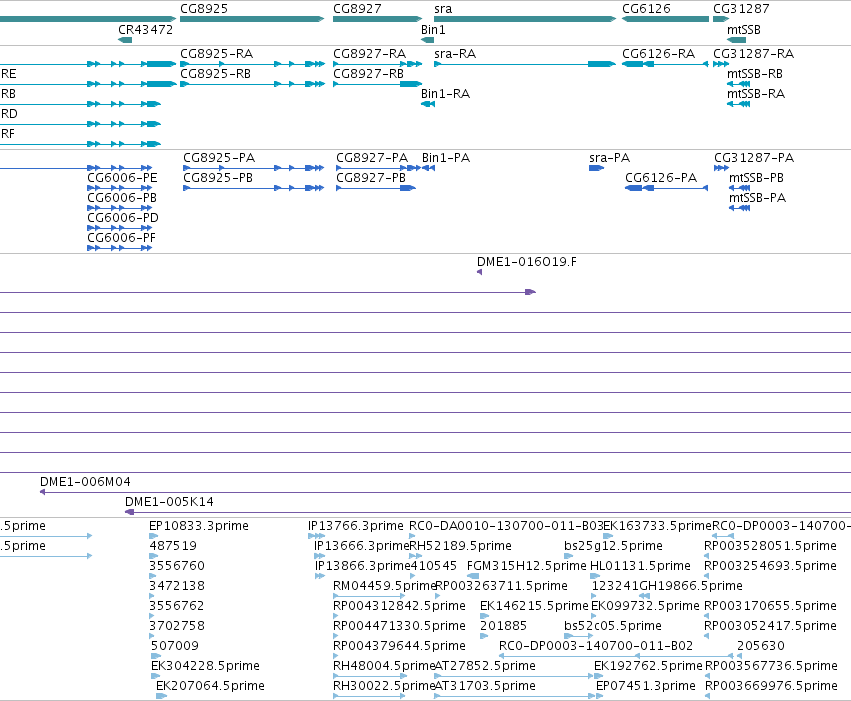851x701 pixels.
Task: Select the Bin1-PA protein label
Action: coord(446,158)
